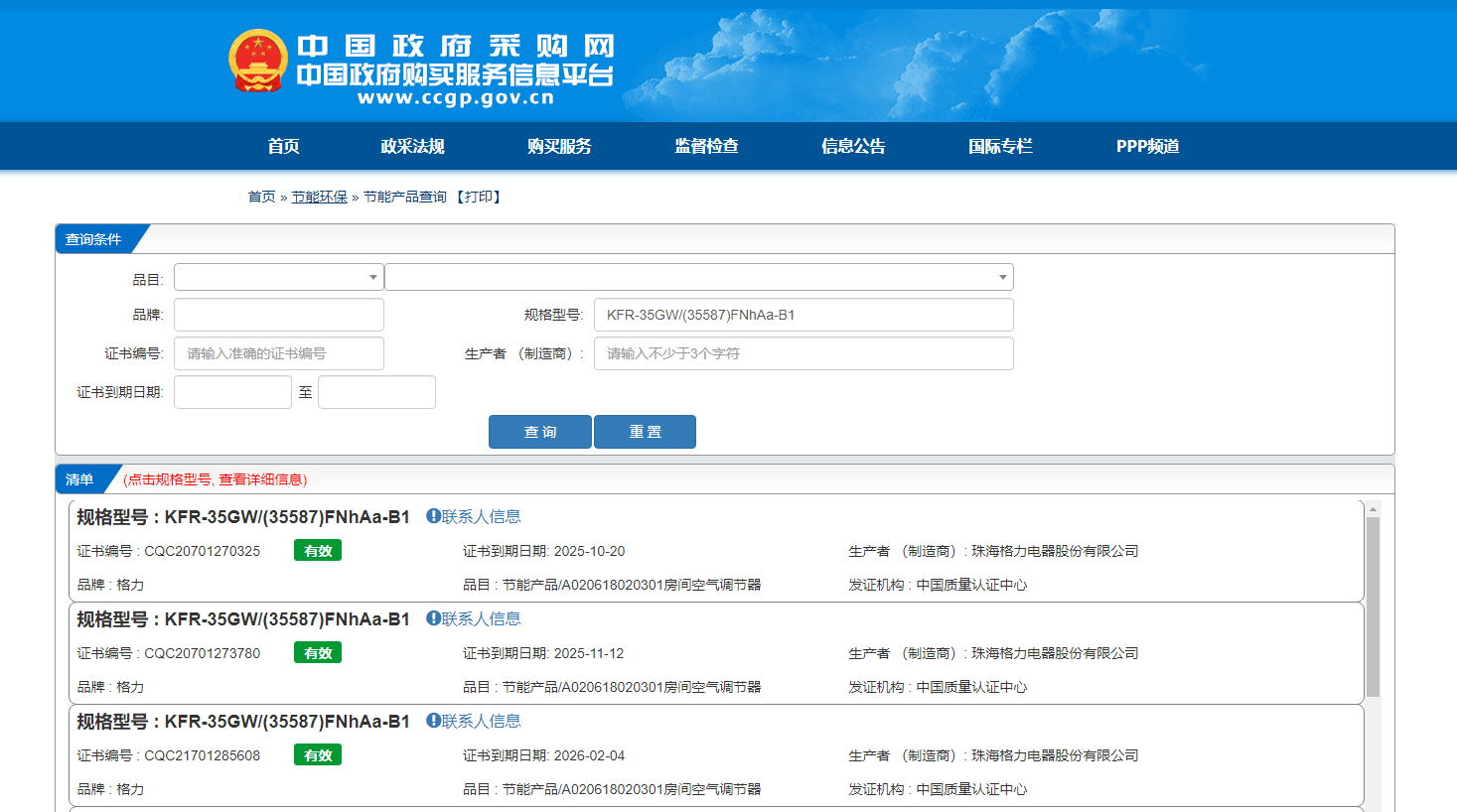This screenshot has width=1457, height=812.
Task: Open 首页 in the navigation bar
Action: coord(283,146)
